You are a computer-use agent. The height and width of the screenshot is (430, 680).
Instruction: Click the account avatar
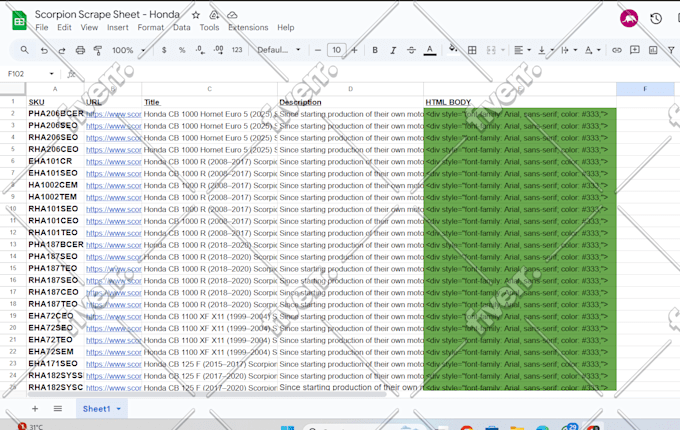pos(629,18)
